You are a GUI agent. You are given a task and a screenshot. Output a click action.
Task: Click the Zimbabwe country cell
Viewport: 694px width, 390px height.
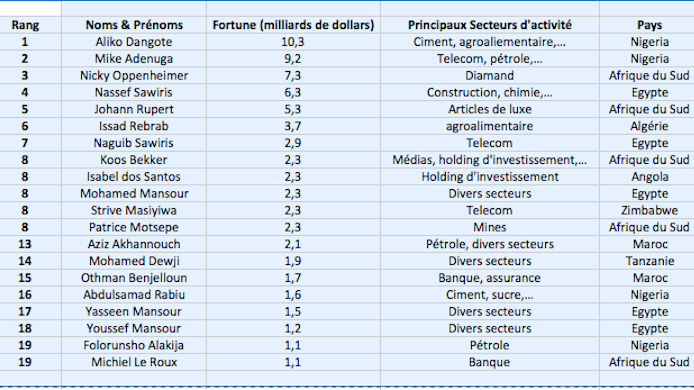(x=649, y=210)
